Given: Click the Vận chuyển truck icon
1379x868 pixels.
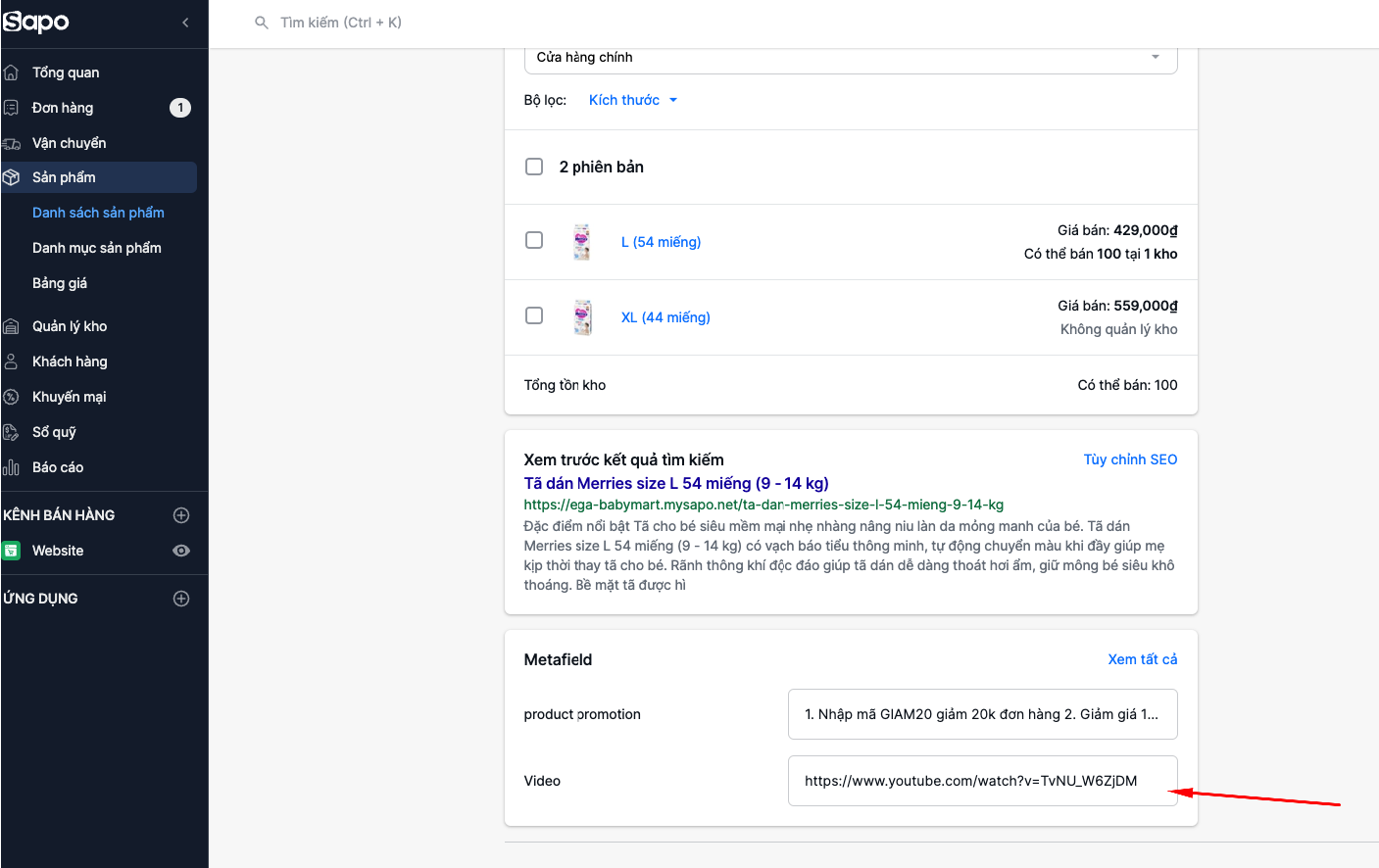Looking at the screenshot, I should [x=12, y=143].
